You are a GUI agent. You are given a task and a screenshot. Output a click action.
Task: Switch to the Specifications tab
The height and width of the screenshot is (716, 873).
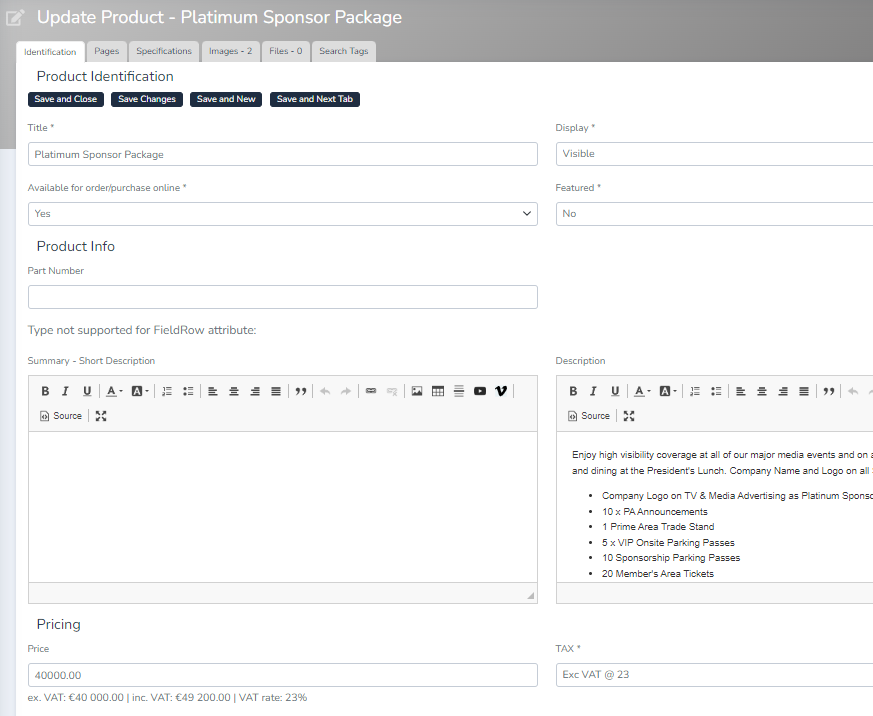pyautogui.click(x=164, y=51)
